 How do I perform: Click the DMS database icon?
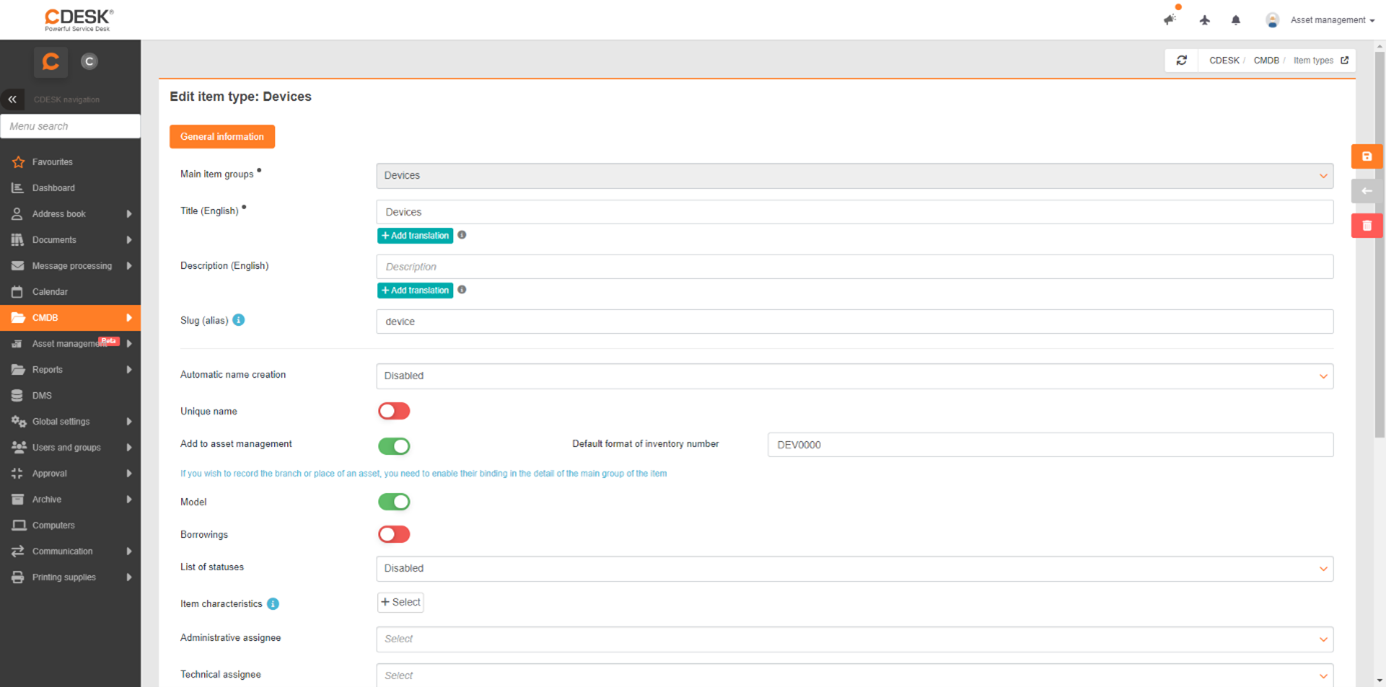tap(18, 396)
